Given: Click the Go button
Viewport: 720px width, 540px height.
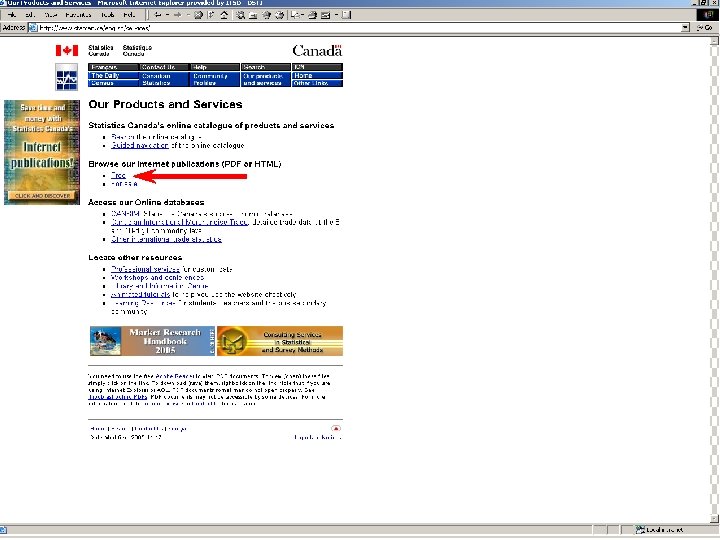Looking at the screenshot, I should click(704, 28).
